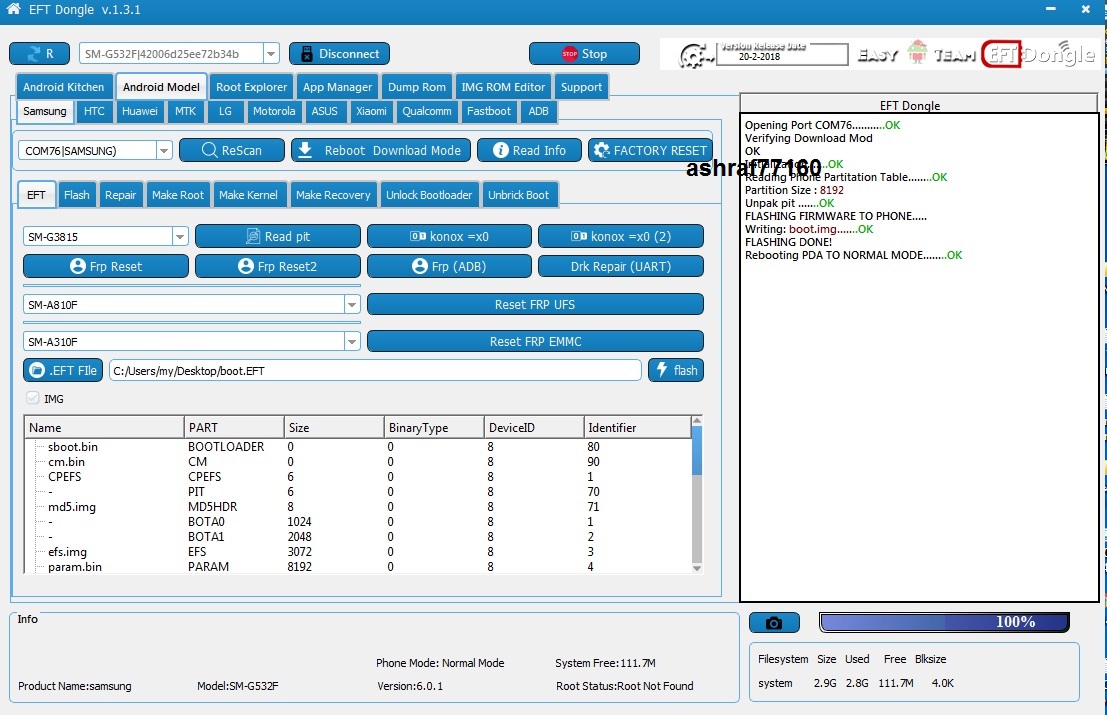Select the MTK brand tab
This screenshot has height=715, width=1107.
pyautogui.click(x=186, y=112)
